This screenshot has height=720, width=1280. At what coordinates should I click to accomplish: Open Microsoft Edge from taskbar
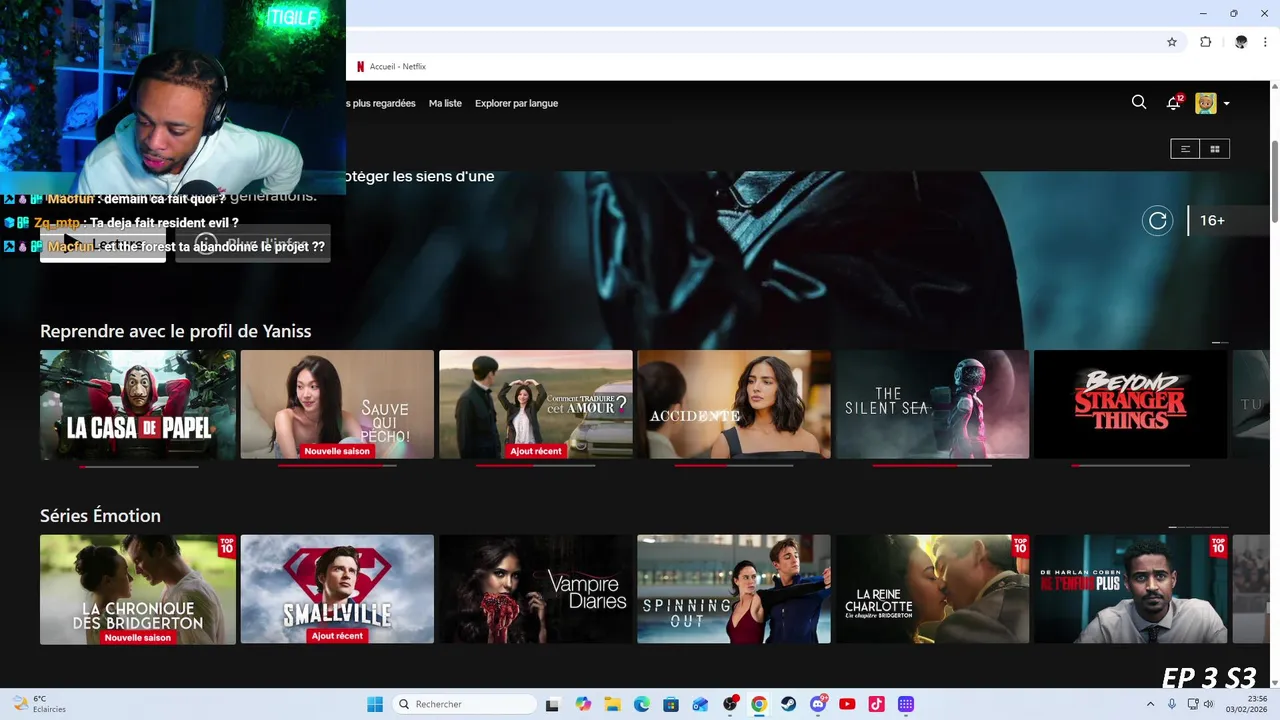pos(641,704)
